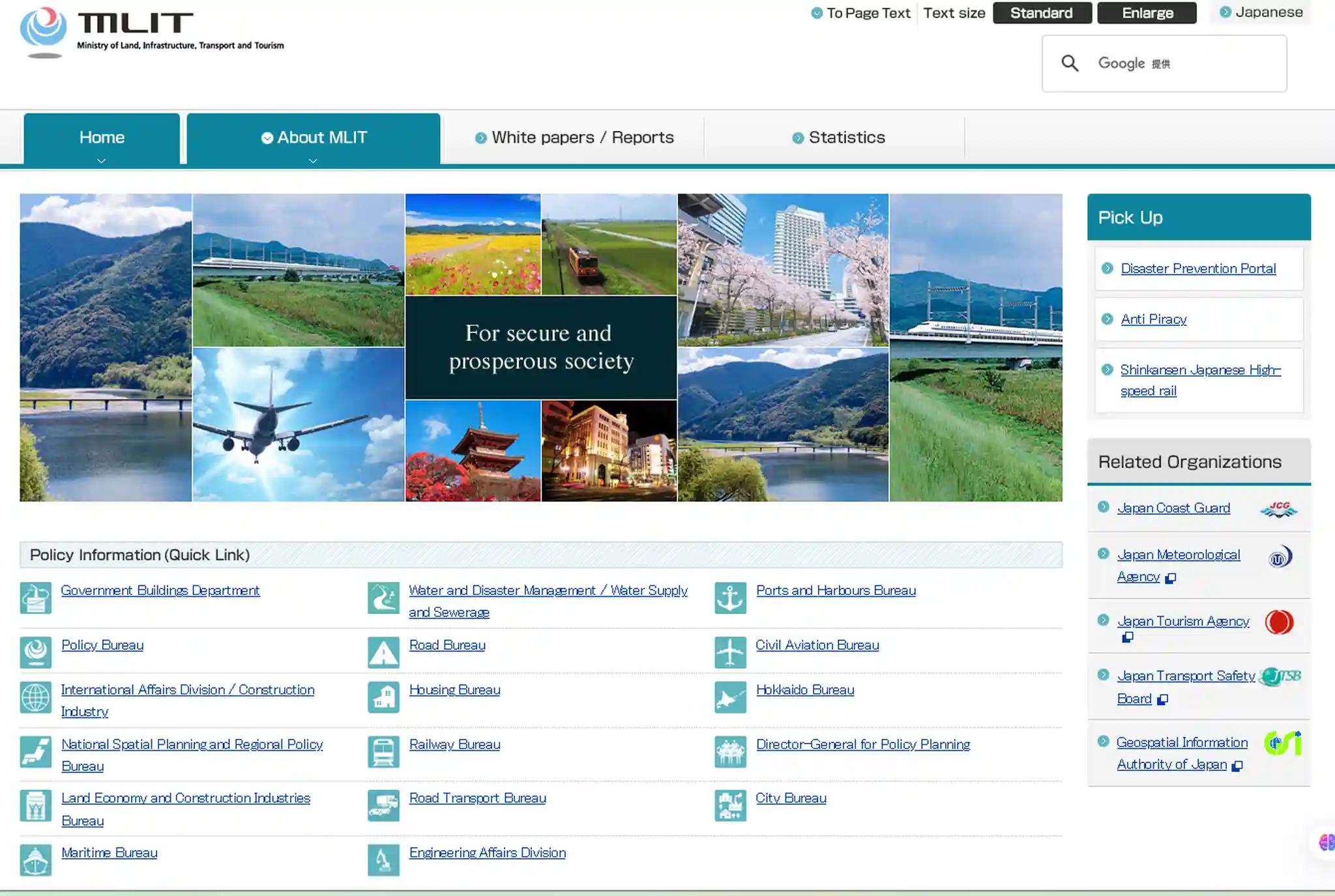Open the Statistics tab
This screenshot has height=896, width=1335.
click(x=838, y=137)
